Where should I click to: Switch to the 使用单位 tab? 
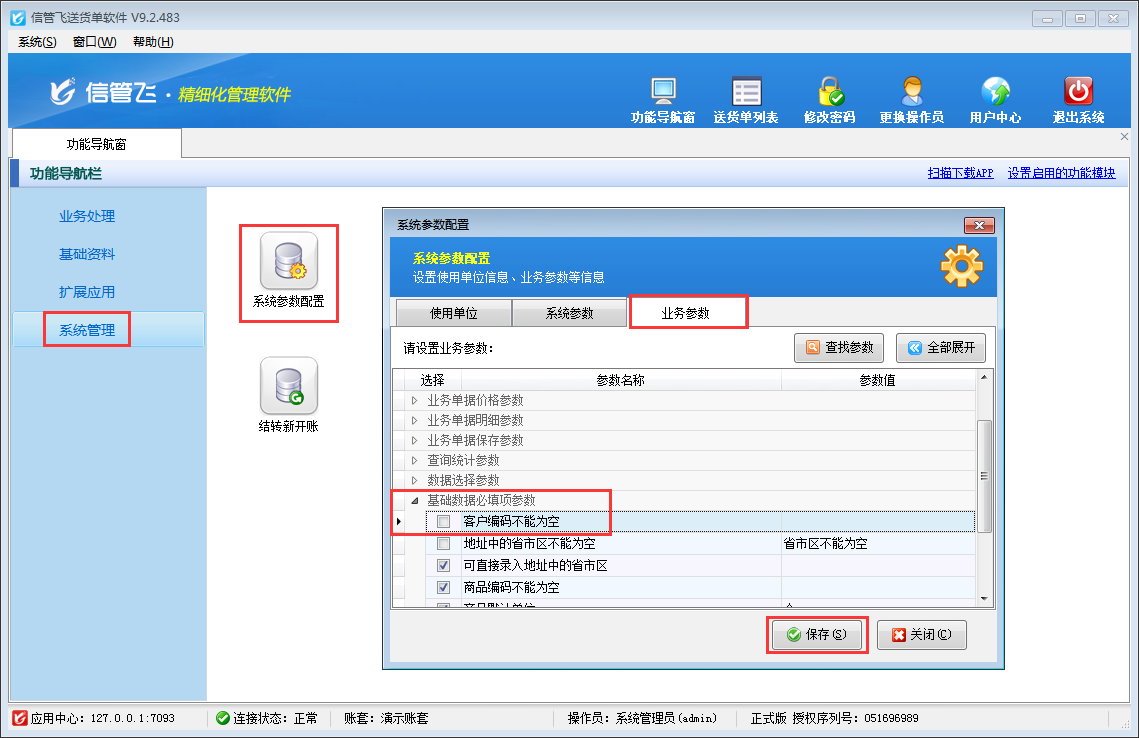[x=454, y=313]
